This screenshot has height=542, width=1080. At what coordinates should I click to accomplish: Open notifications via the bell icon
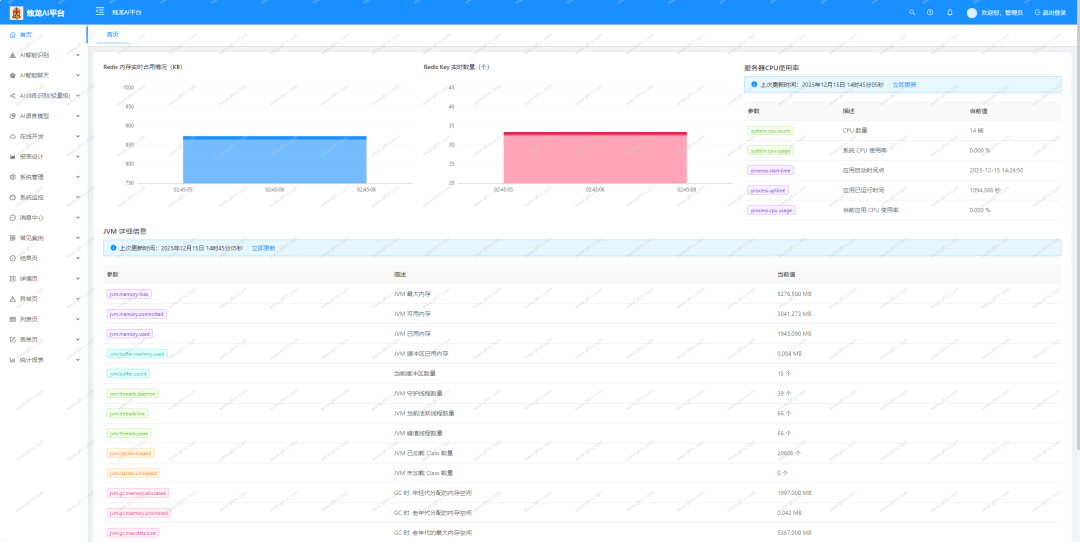950,12
